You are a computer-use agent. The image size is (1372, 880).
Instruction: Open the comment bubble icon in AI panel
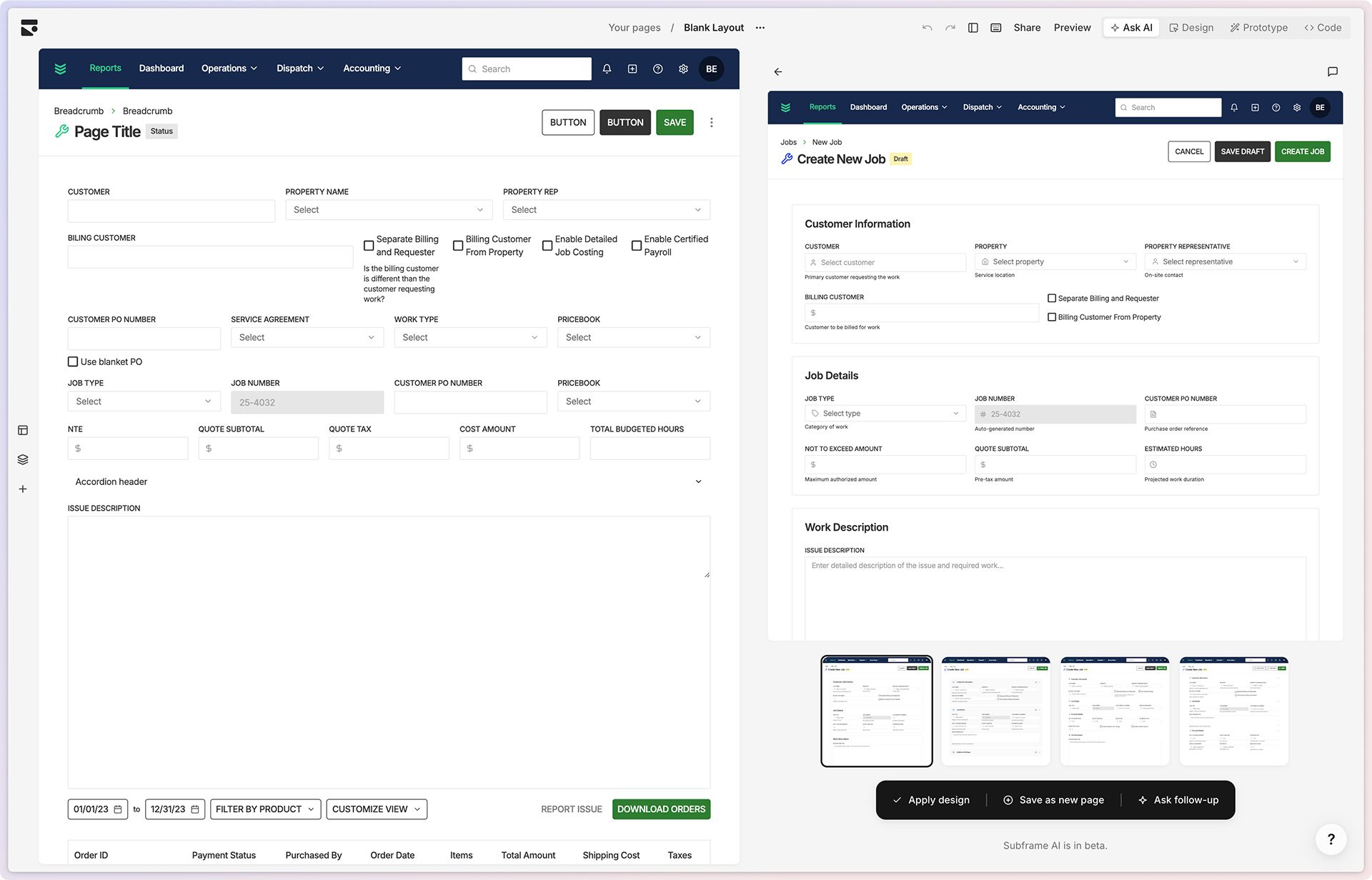pos(1332,71)
